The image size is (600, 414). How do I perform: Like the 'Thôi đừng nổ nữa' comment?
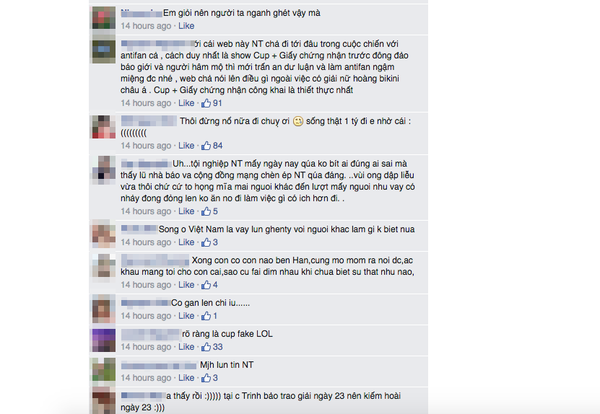186,145
